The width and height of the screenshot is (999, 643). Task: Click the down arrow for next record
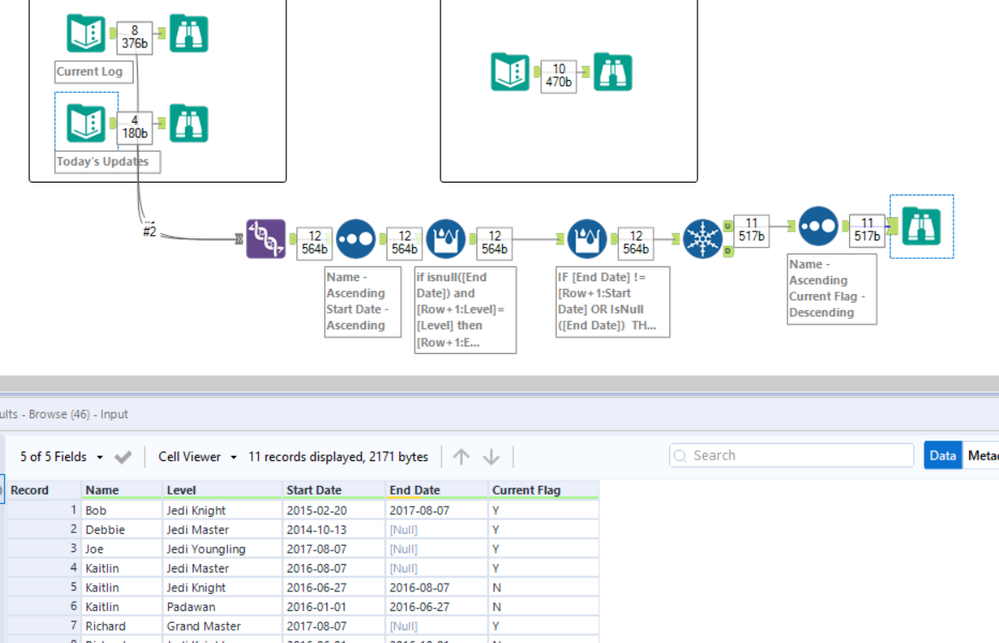(491, 457)
